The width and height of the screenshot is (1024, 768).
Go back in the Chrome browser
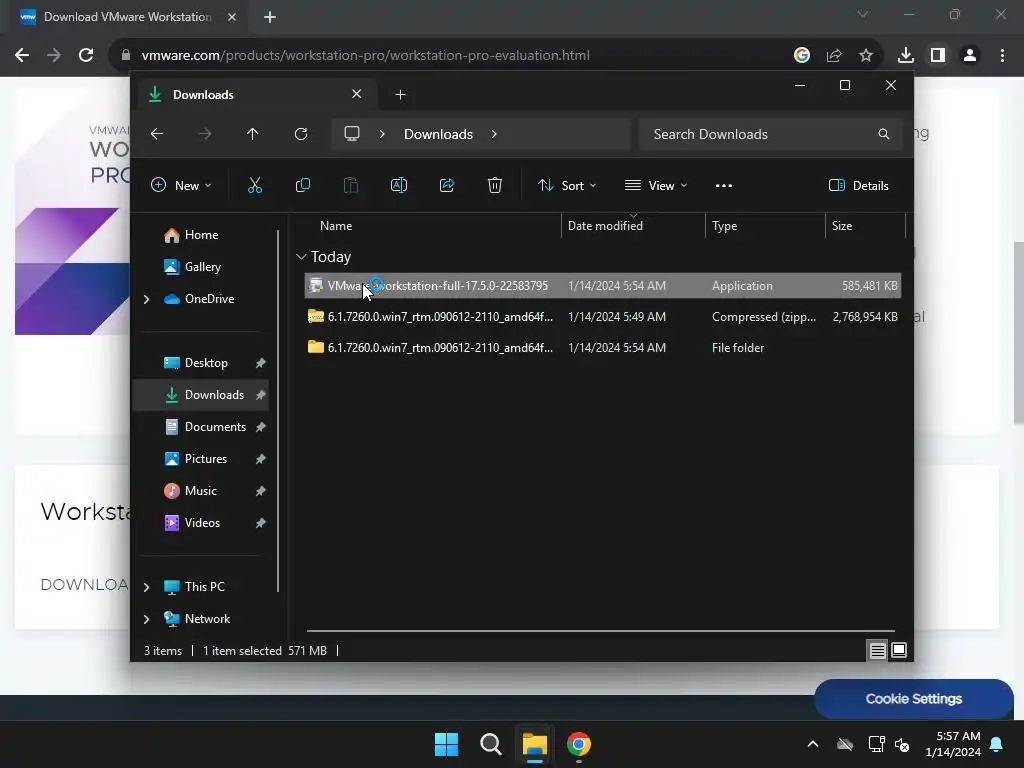point(22,56)
